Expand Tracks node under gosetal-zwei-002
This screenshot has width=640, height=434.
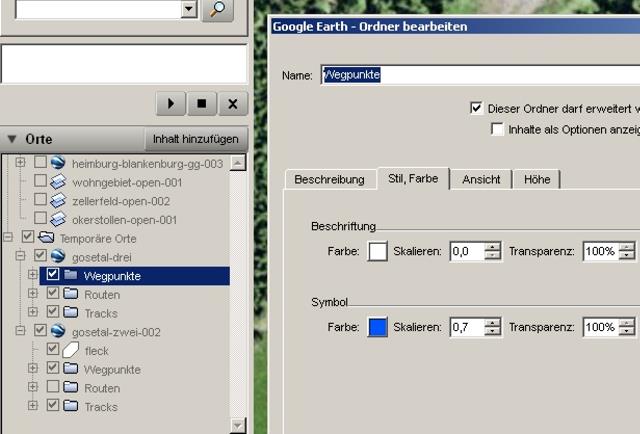point(33,405)
